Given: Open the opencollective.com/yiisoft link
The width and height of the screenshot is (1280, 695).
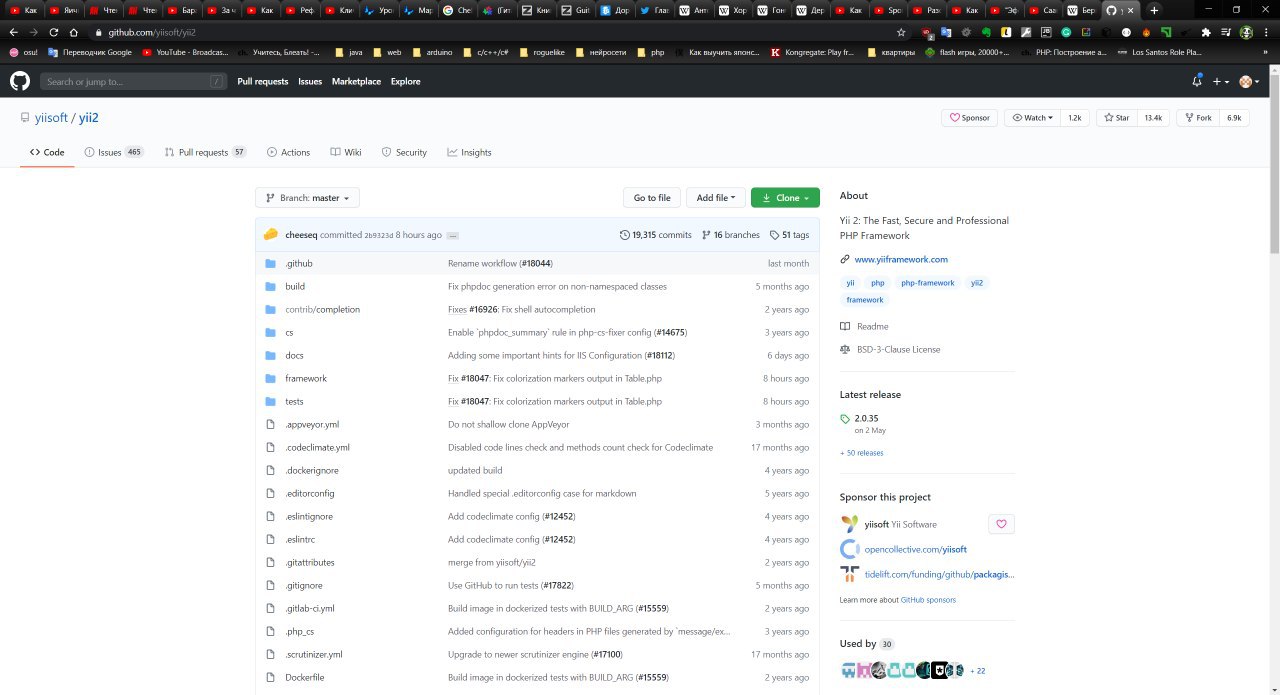Looking at the screenshot, I should 916,549.
